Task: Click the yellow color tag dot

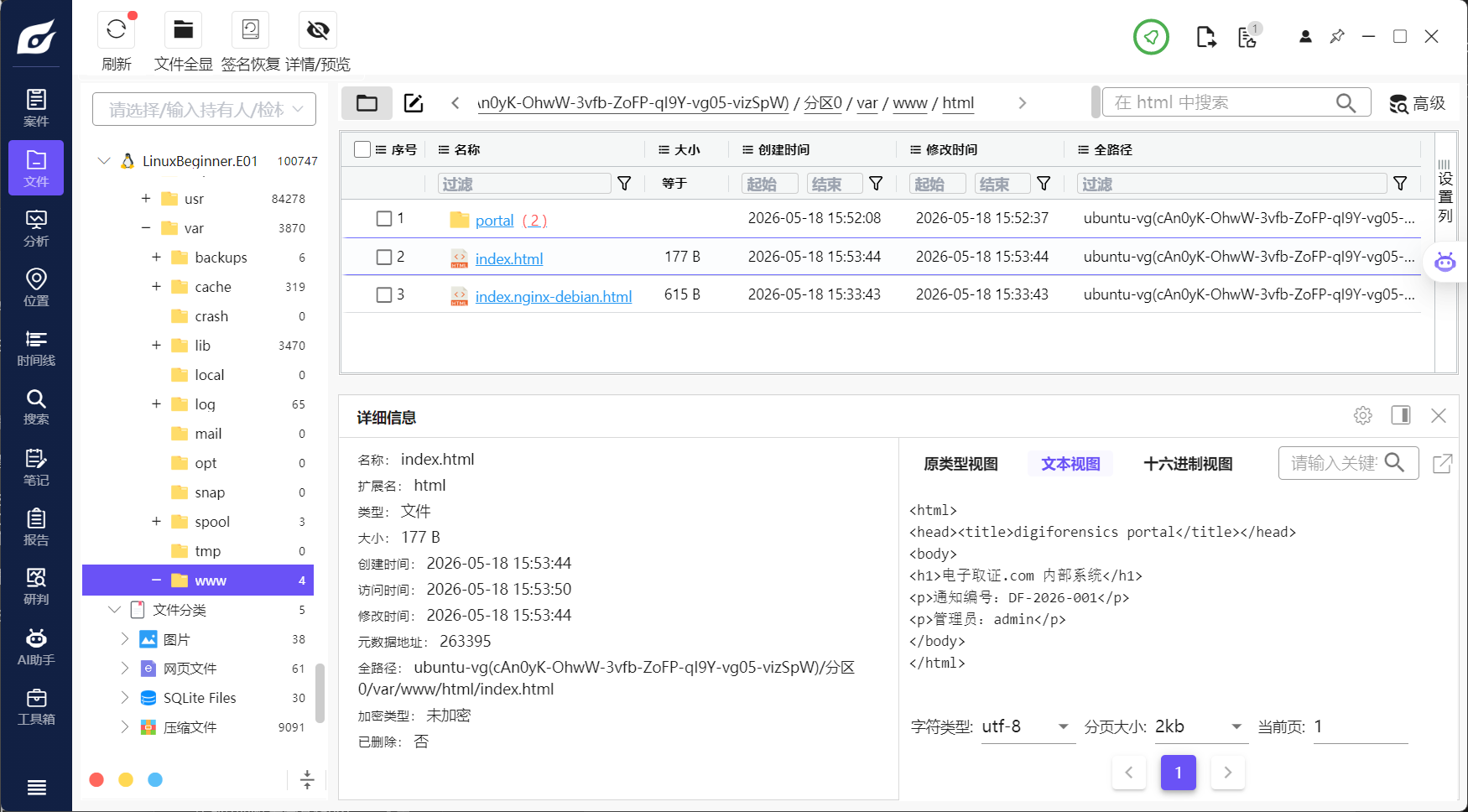Action: coord(126,780)
